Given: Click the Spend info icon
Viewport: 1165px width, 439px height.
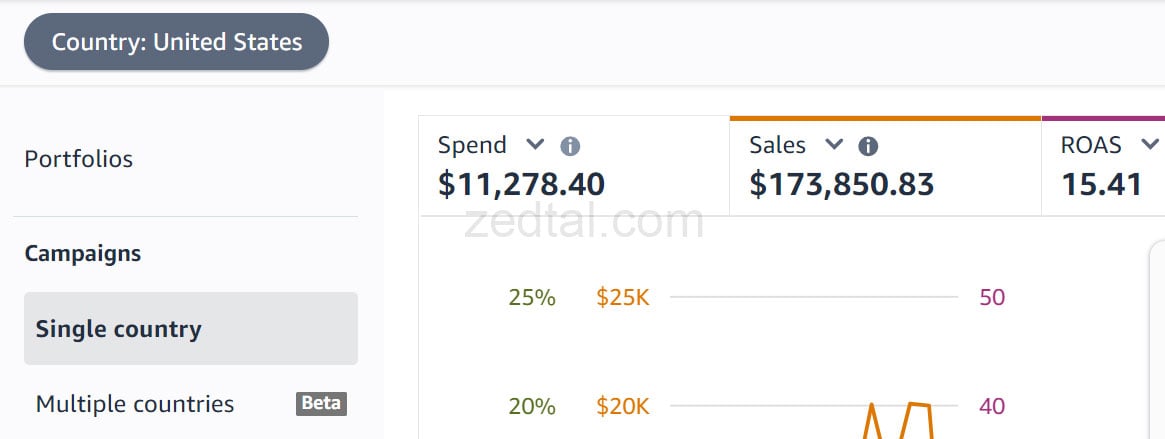Looking at the screenshot, I should (570, 147).
